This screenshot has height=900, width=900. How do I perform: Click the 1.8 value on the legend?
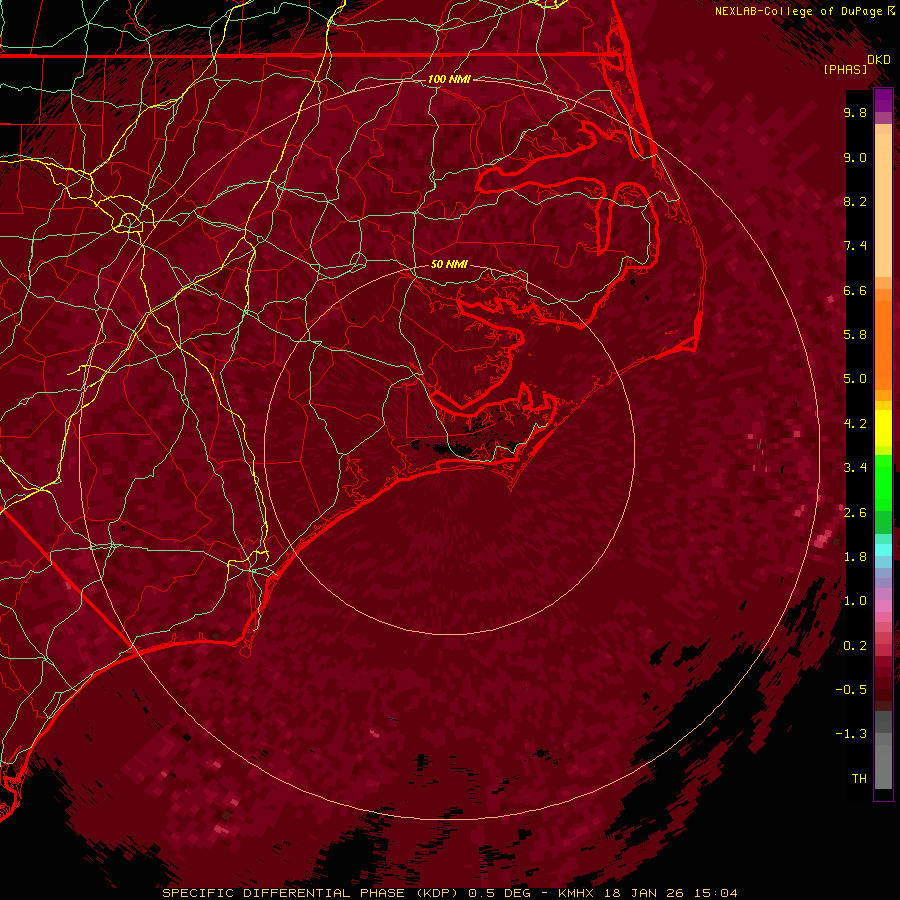pos(855,557)
